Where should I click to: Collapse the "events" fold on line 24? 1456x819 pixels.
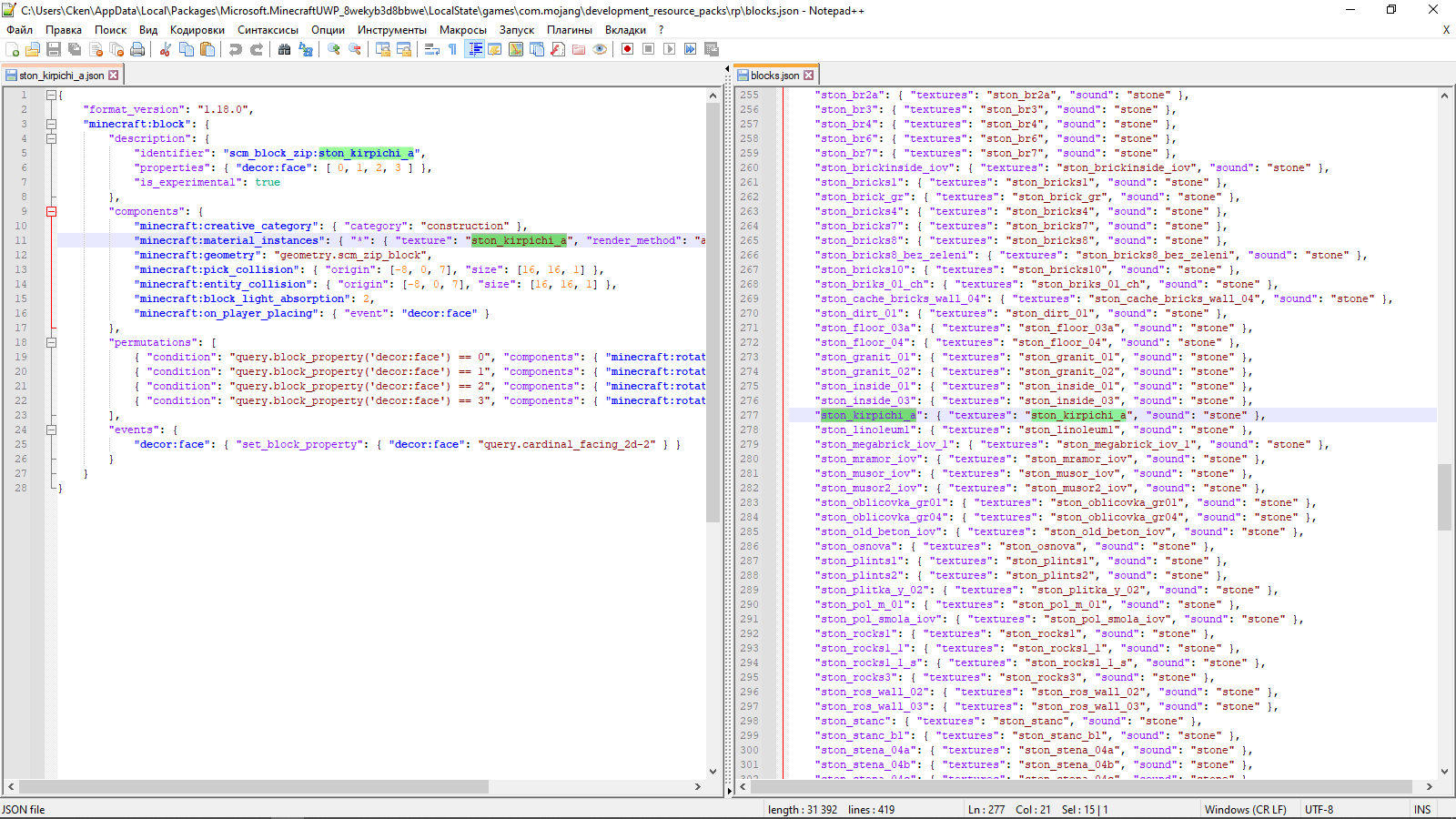point(52,430)
